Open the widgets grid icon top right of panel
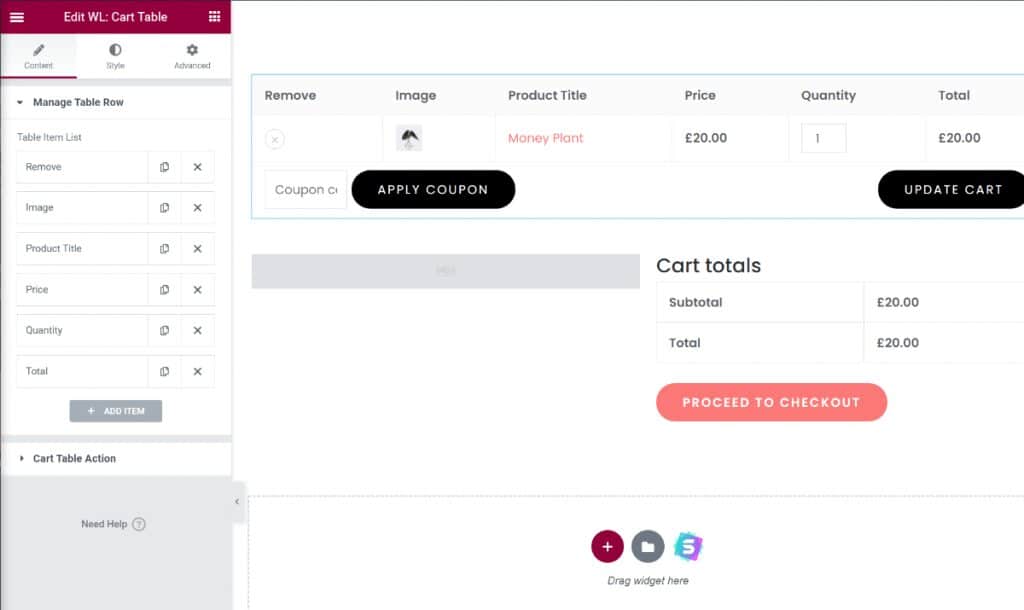The image size is (1024, 610). pyautogui.click(x=213, y=17)
